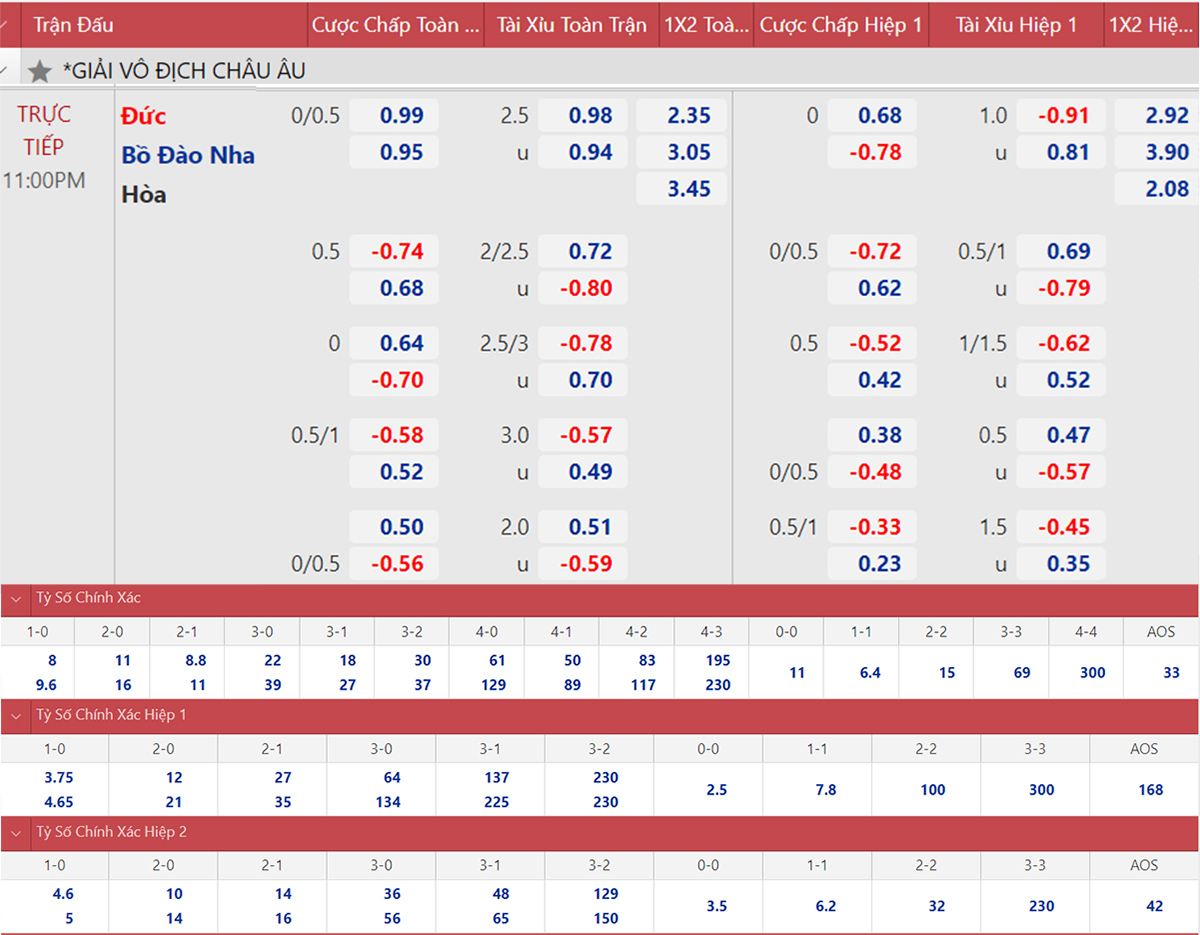Pick second-half correct score 1-1 odds 6.2

point(826,907)
